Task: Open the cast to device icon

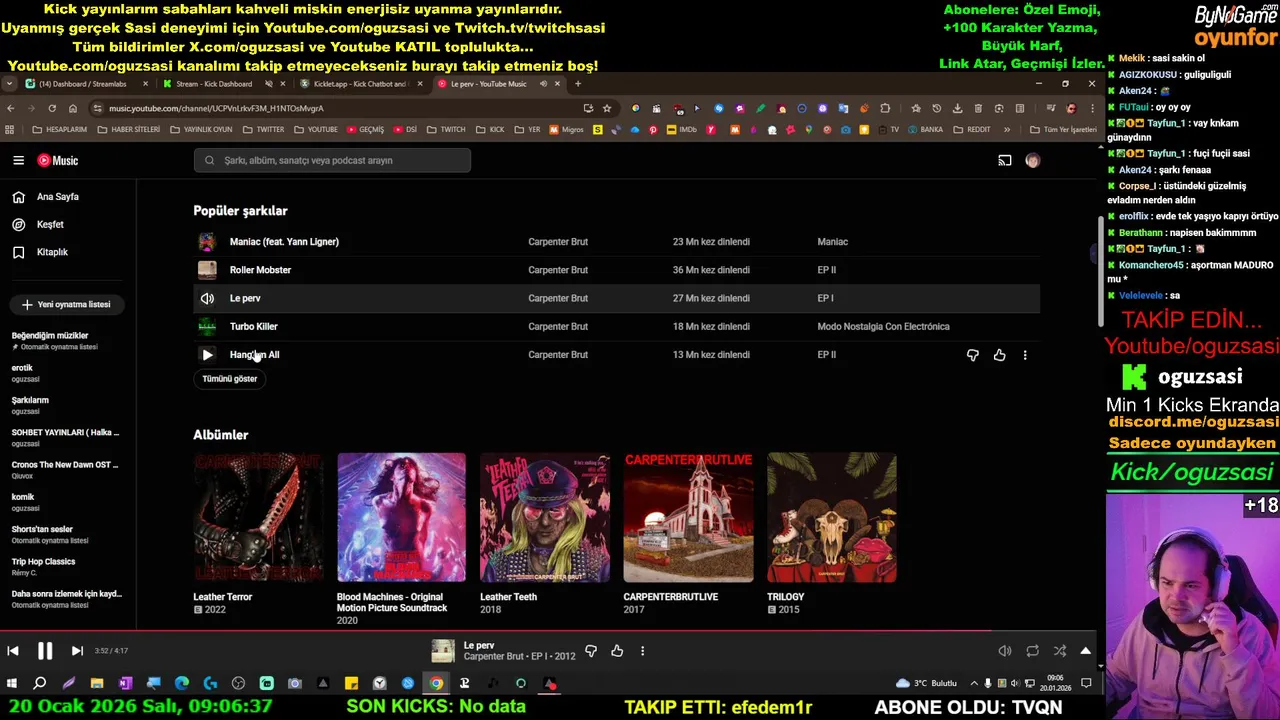Action: click(x=1005, y=160)
